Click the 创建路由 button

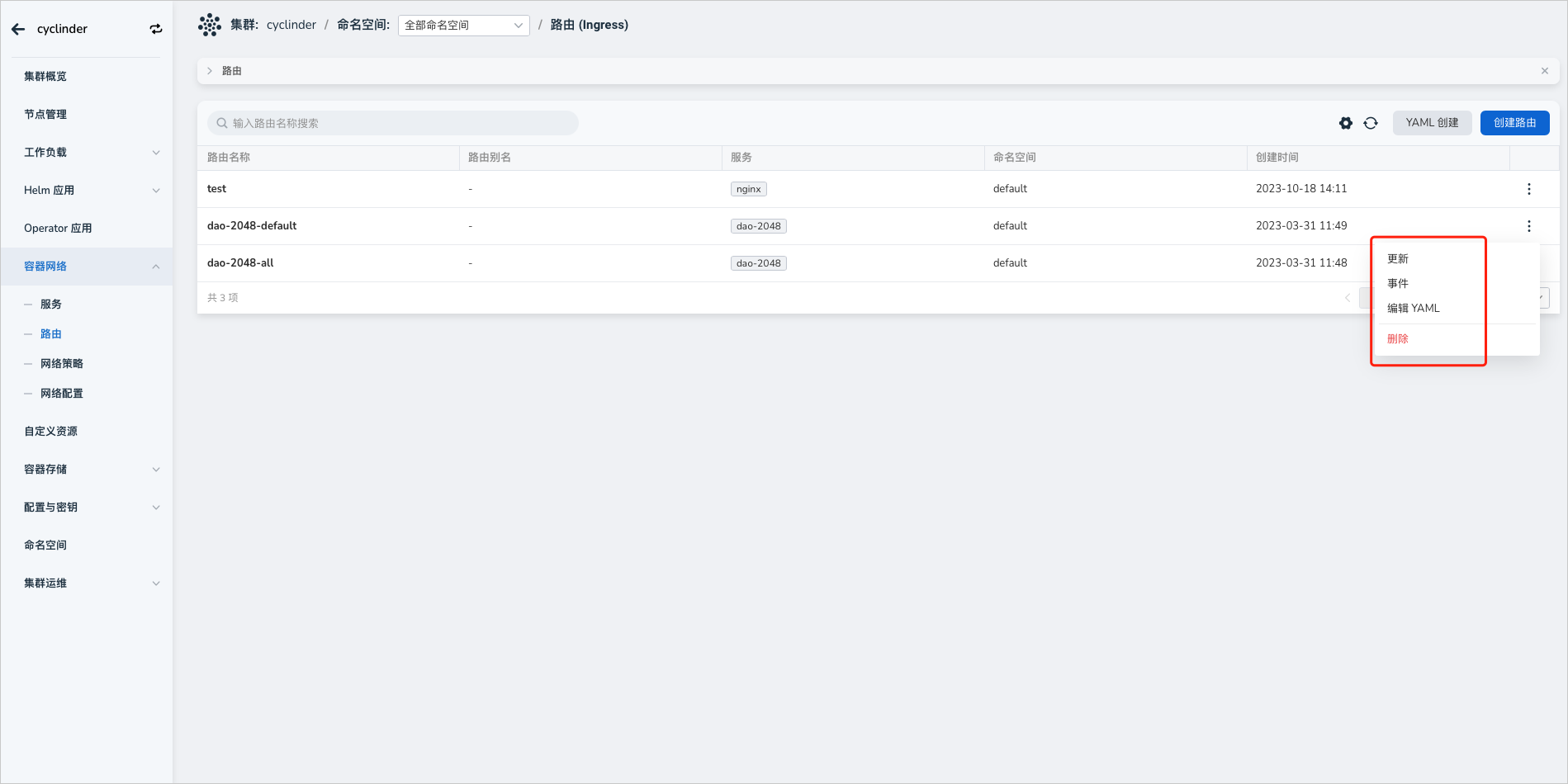(1515, 123)
